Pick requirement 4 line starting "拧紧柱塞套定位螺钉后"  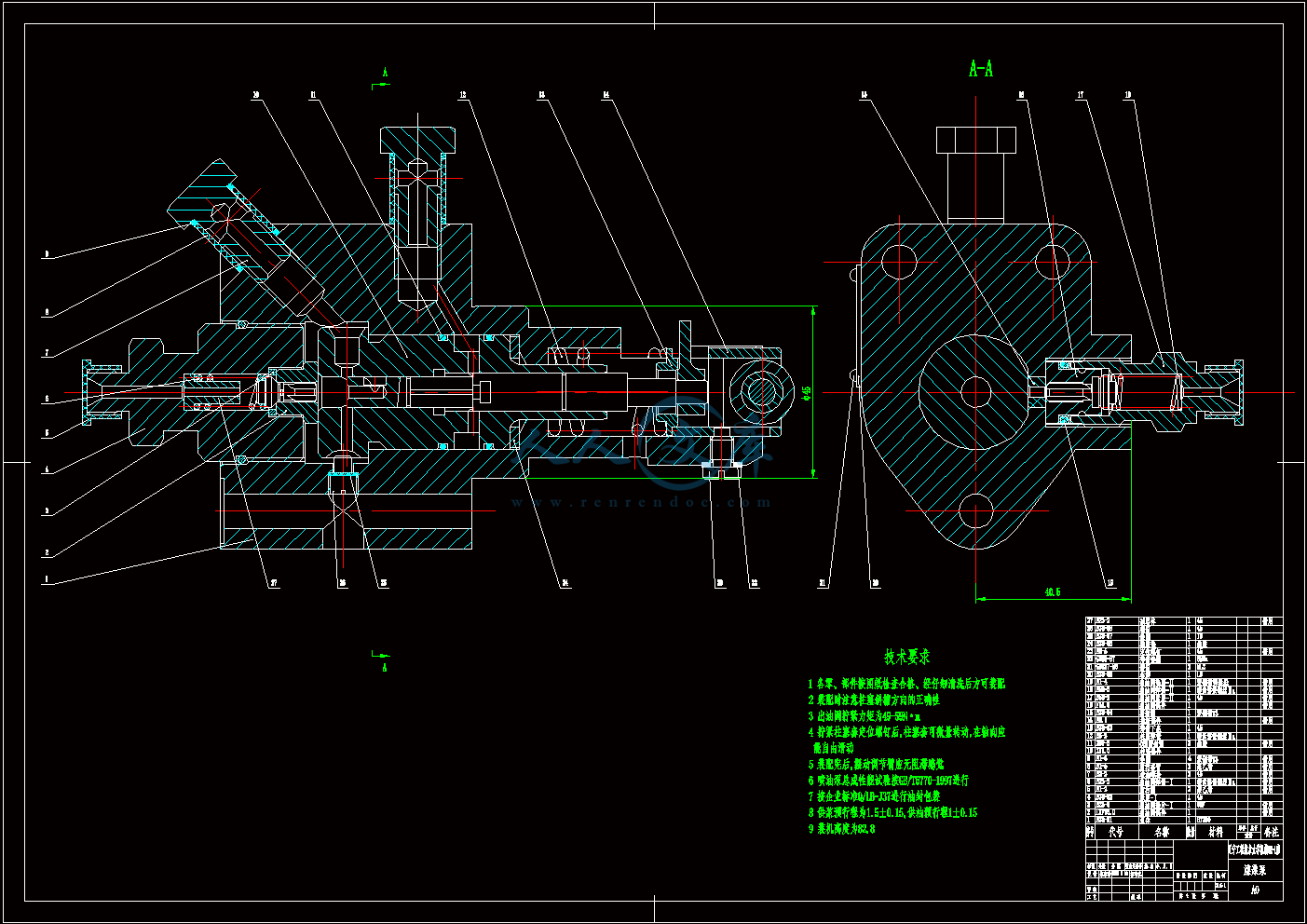pyautogui.click(x=906, y=732)
